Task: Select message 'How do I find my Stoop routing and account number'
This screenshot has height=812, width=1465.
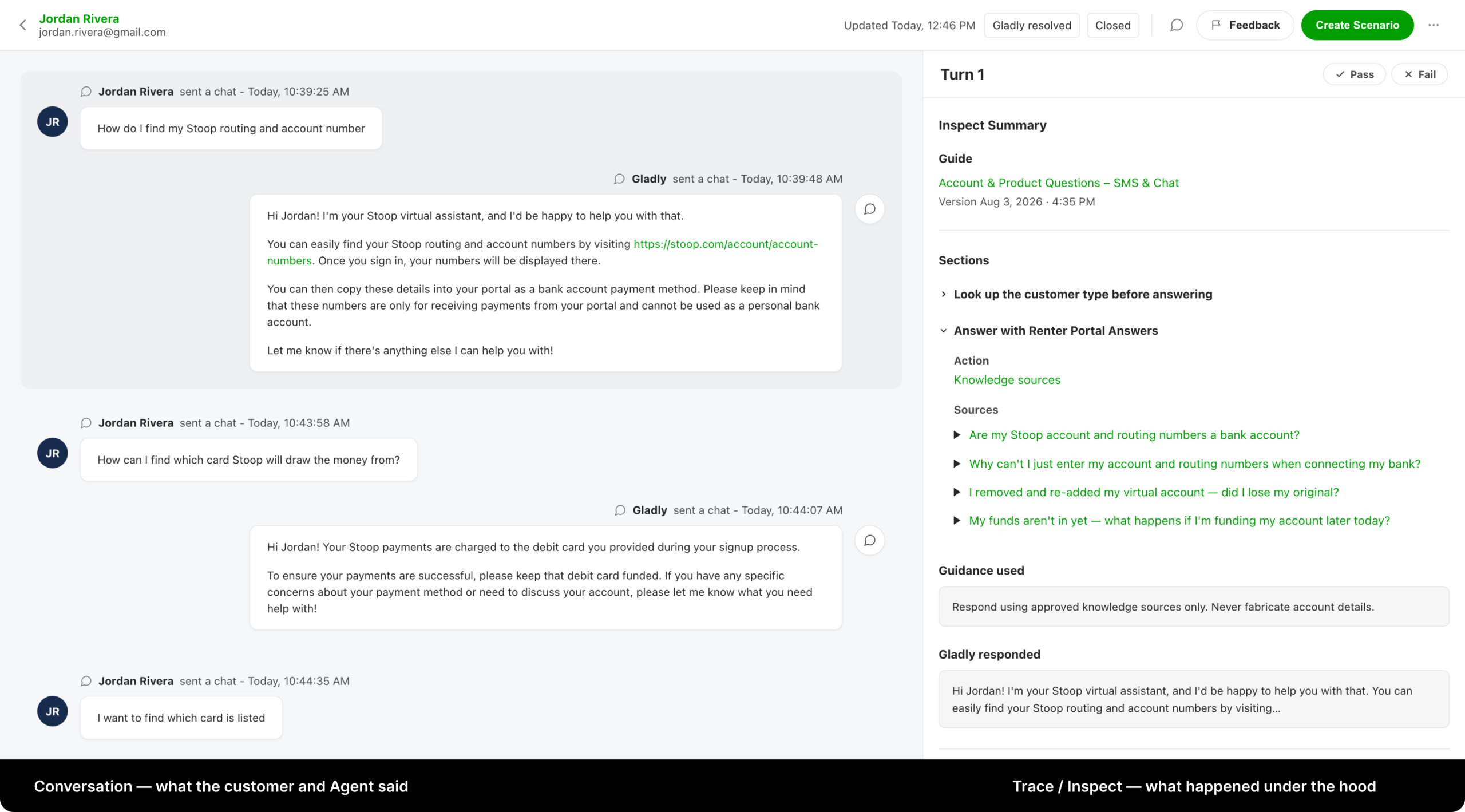Action: [231, 128]
